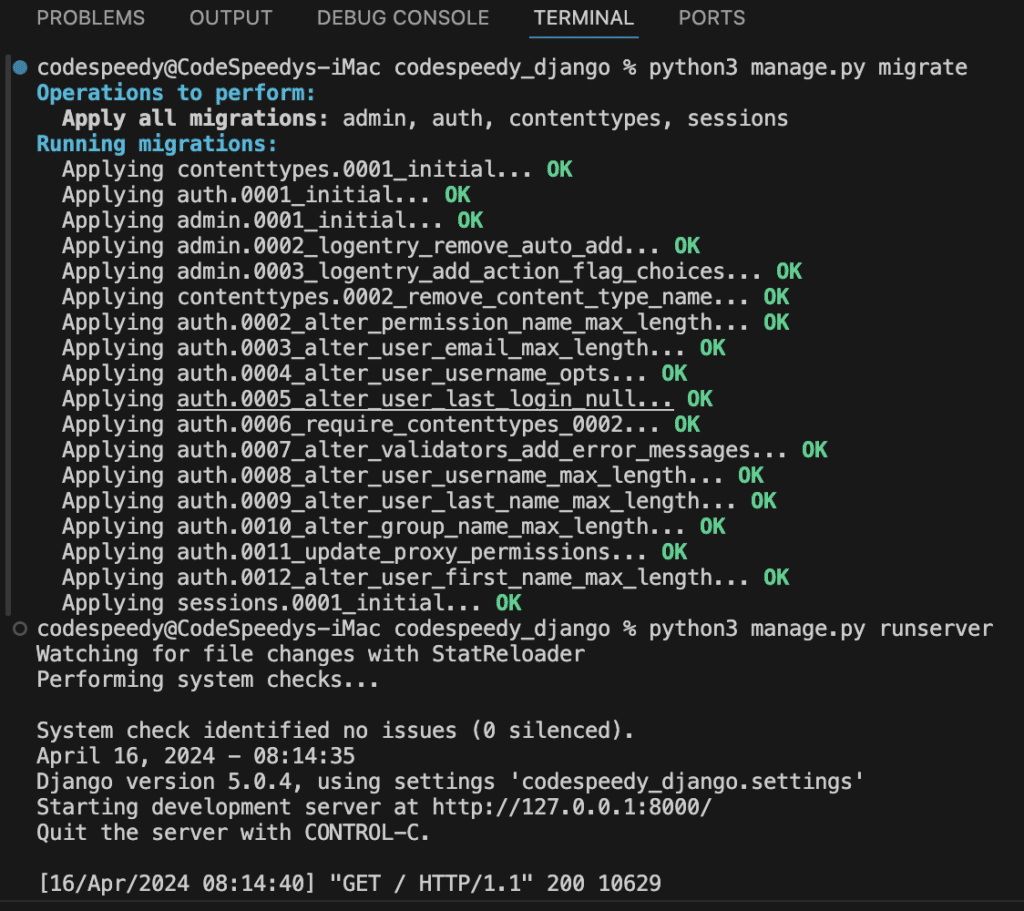
Task: Select the 'Operations to perform:' line
Action: [160, 92]
